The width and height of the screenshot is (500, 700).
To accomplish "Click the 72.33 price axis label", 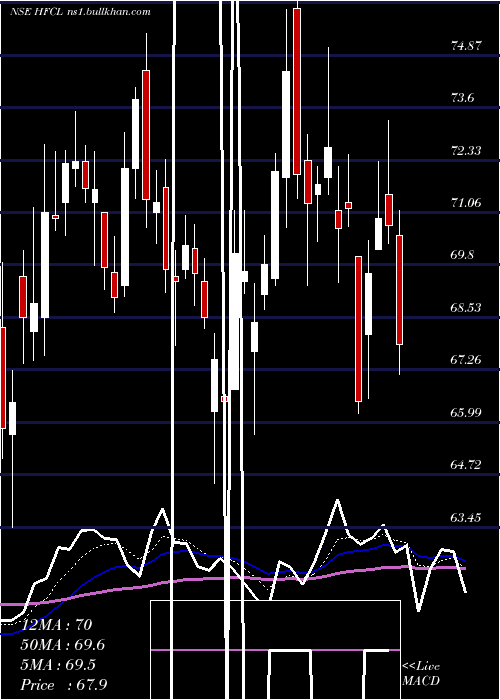I will tap(467, 150).
